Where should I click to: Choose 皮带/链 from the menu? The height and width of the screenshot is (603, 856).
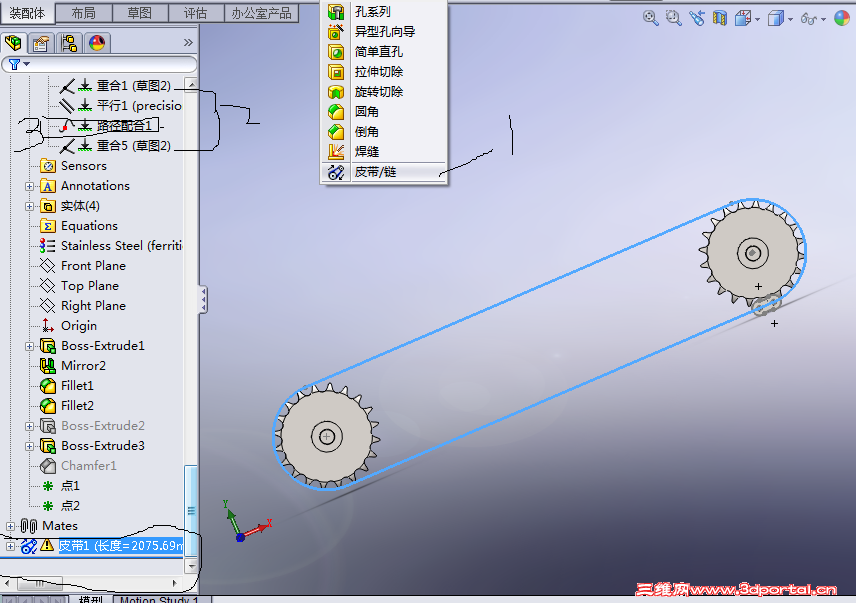pos(384,172)
